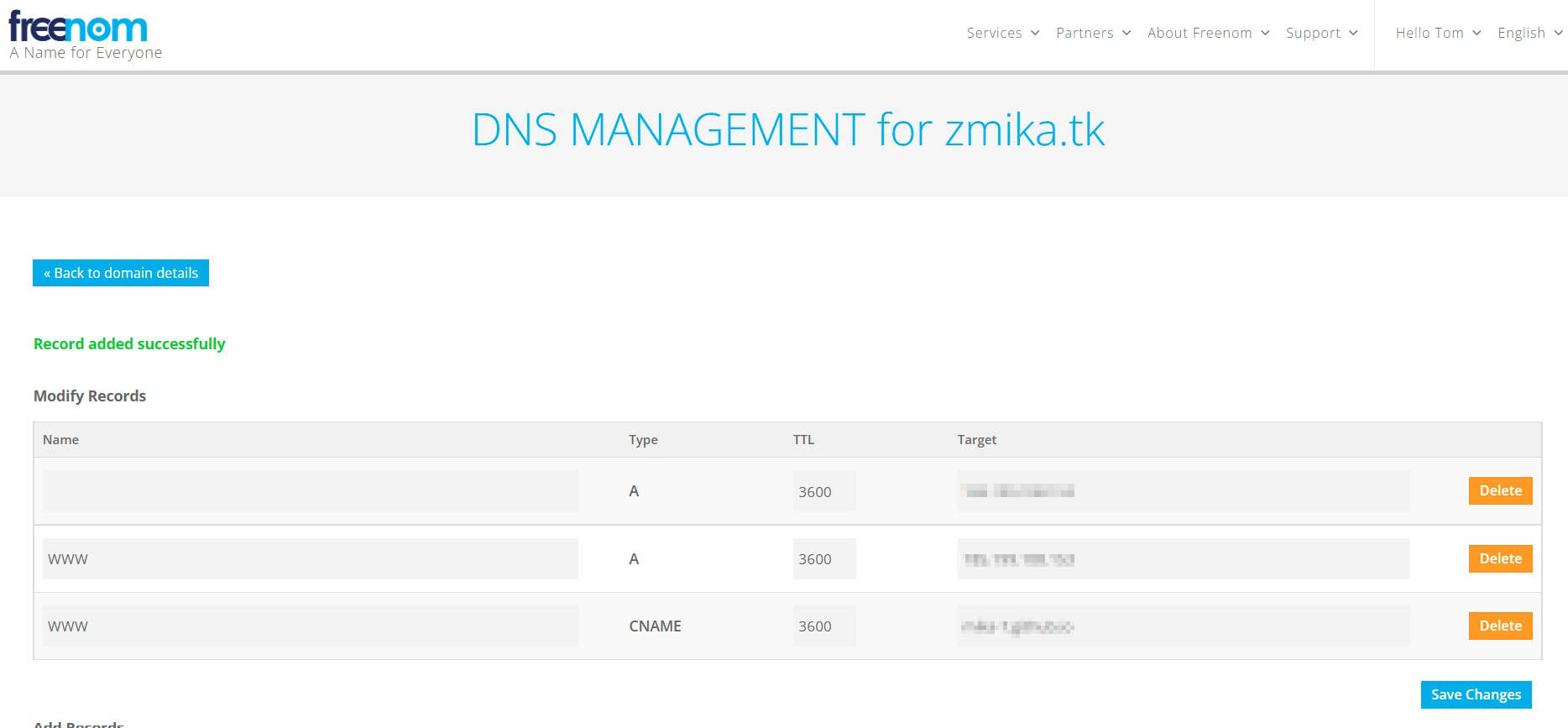Screen dimensions: 1568x728
Task: Edit TTL field of the CNAME record
Action: click(x=823, y=626)
